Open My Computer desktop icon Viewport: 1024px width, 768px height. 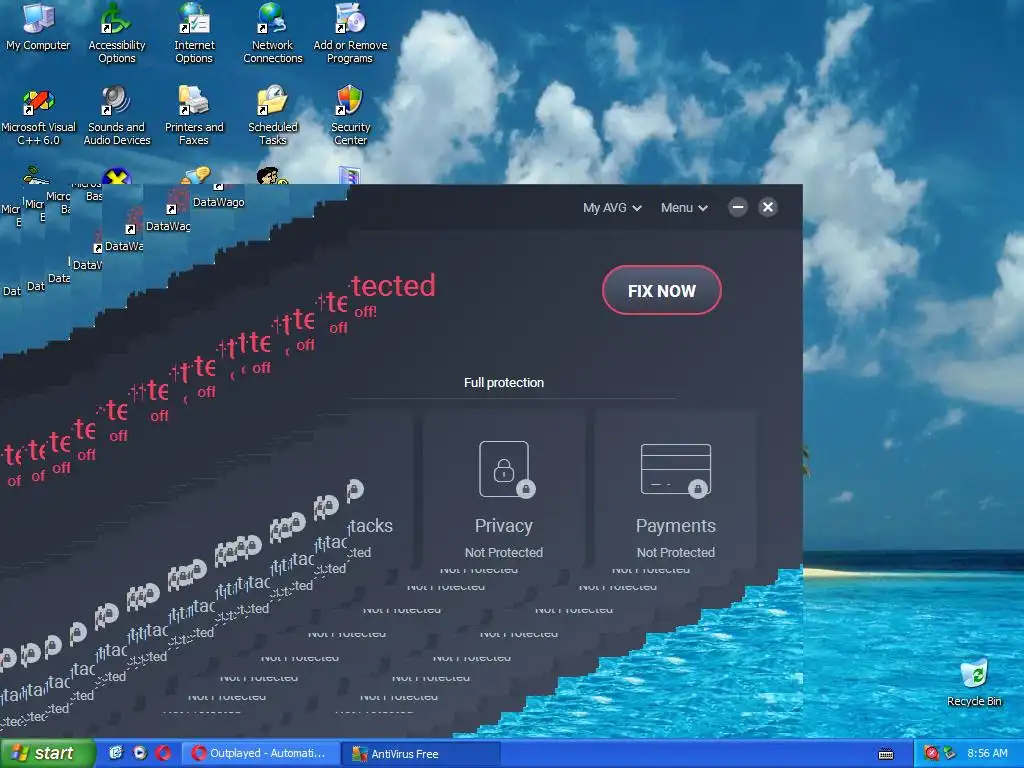point(38,27)
